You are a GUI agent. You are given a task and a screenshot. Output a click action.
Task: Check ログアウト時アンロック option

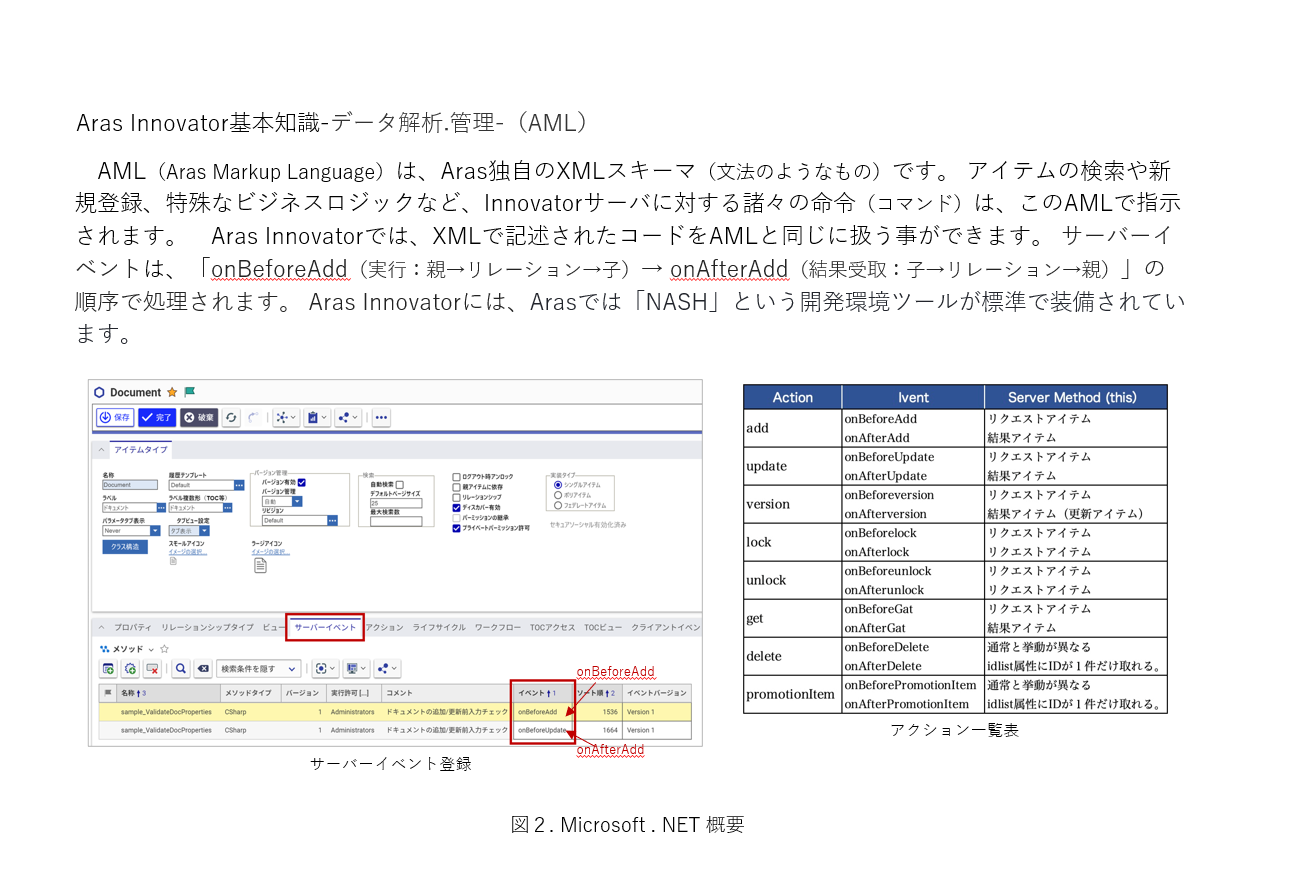pyautogui.click(x=456, y=477)
